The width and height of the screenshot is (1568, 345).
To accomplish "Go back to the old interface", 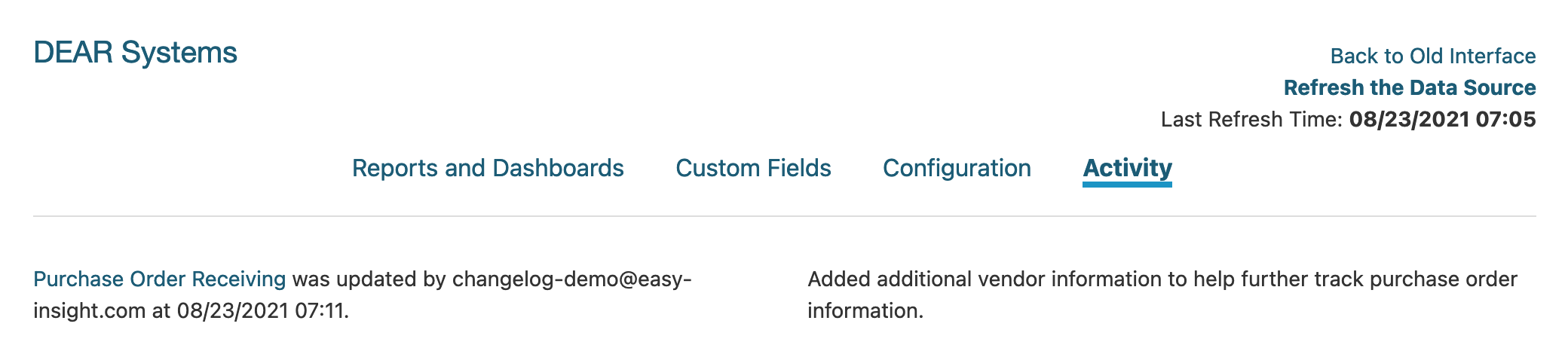I will (x=1432, y=56).
